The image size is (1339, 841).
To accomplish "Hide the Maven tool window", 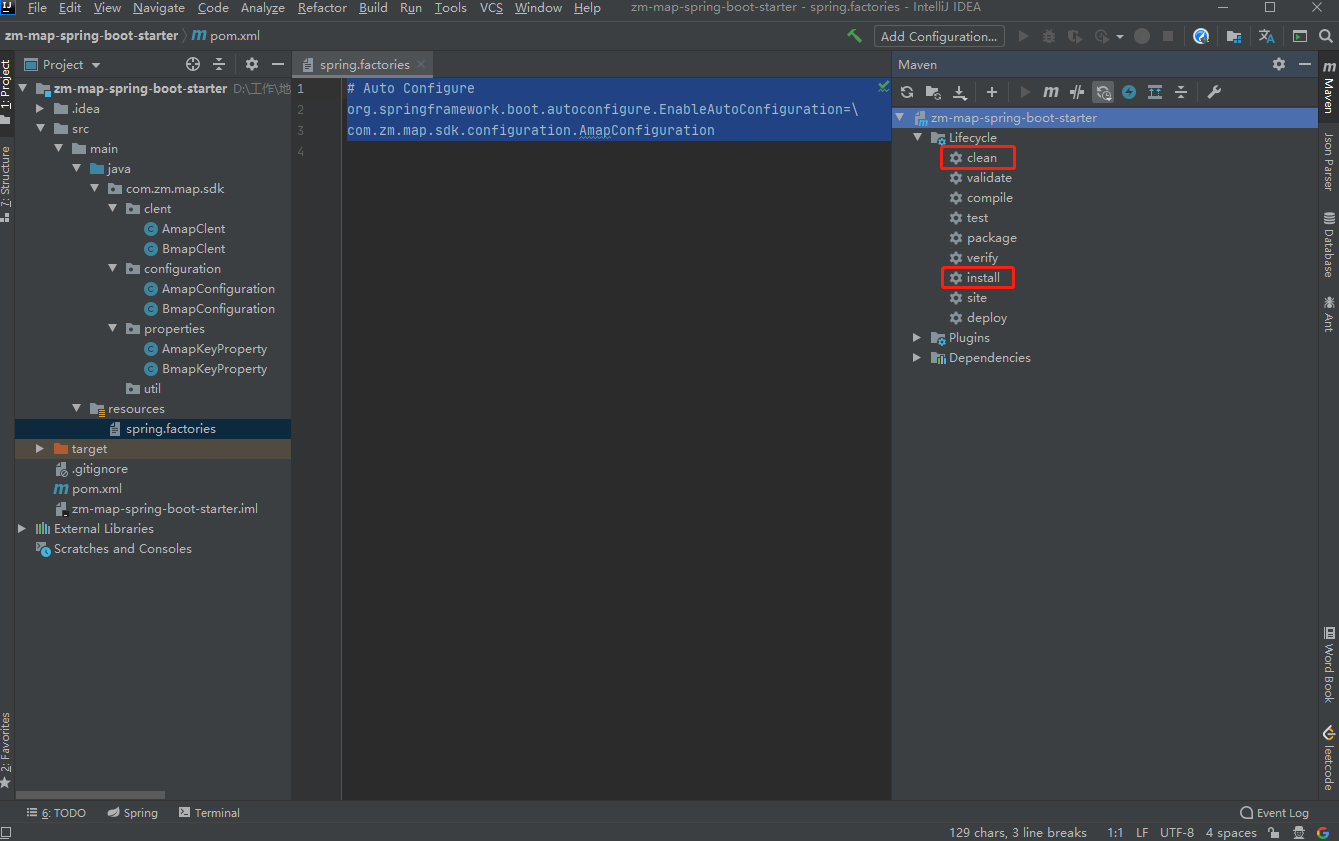I will [1304, 64].
